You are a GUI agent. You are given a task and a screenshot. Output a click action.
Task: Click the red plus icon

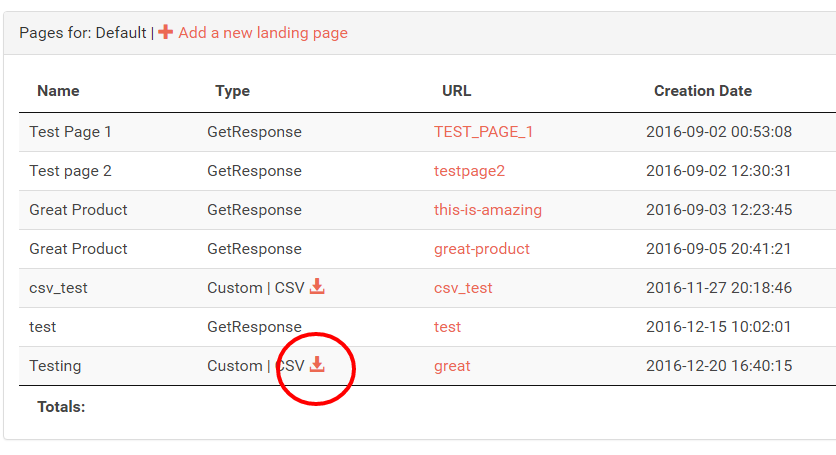tap(165, 32)
